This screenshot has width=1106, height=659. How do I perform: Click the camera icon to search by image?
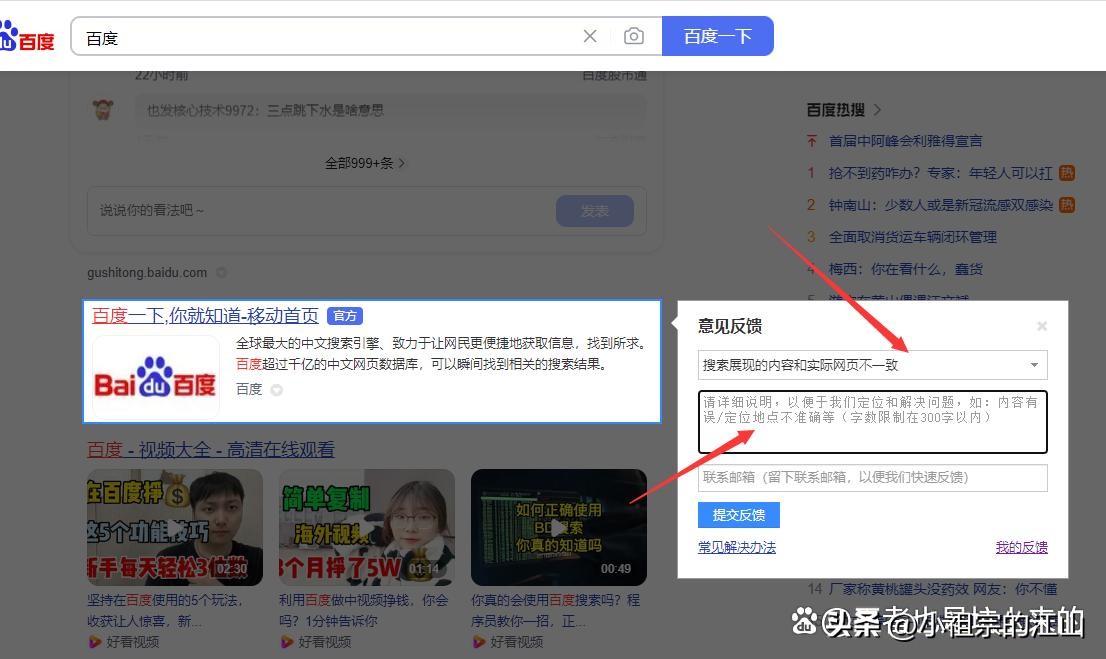(634, 35)
